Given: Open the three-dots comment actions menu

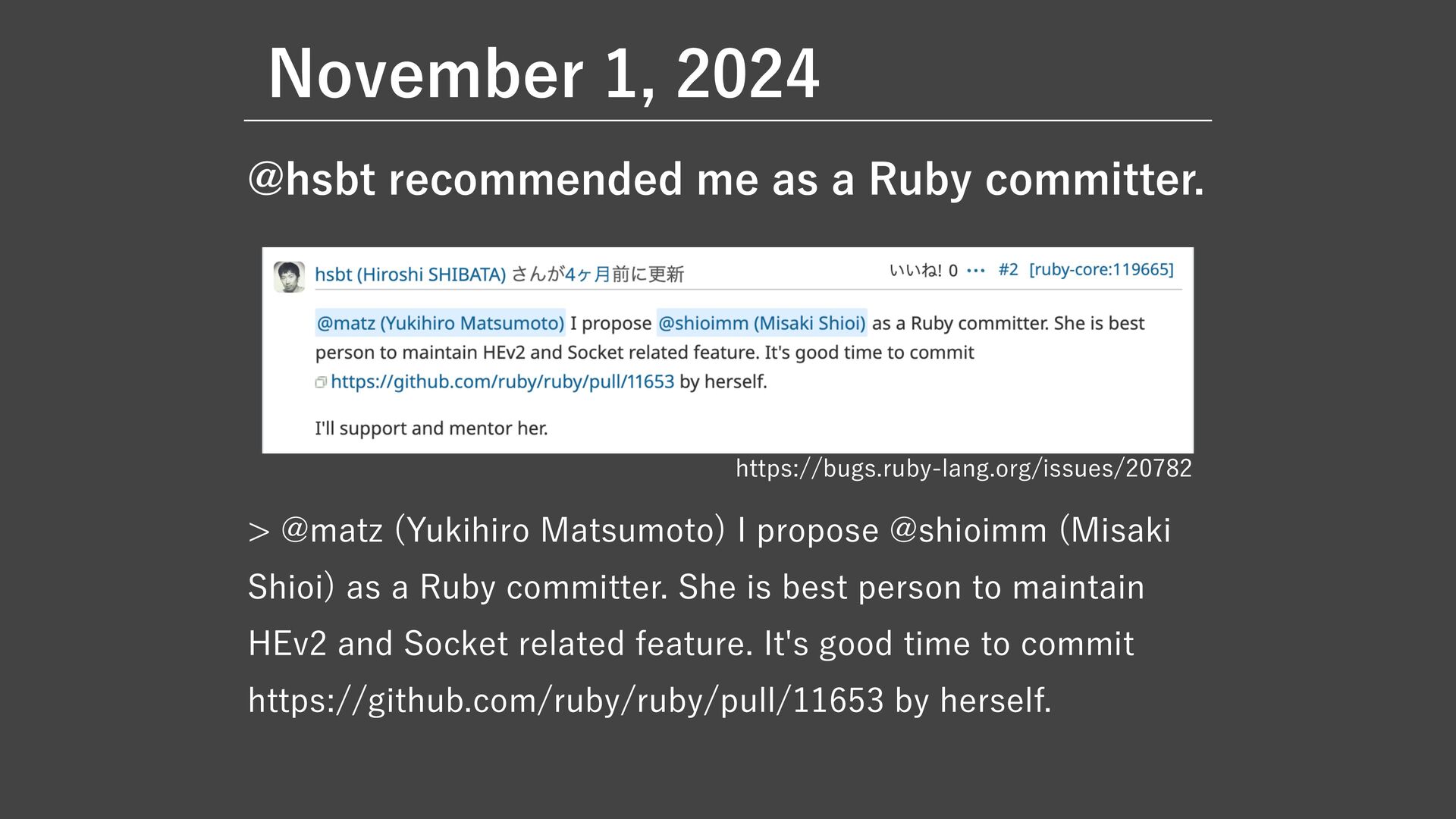Looking at the screenshot, I should 976,271.
